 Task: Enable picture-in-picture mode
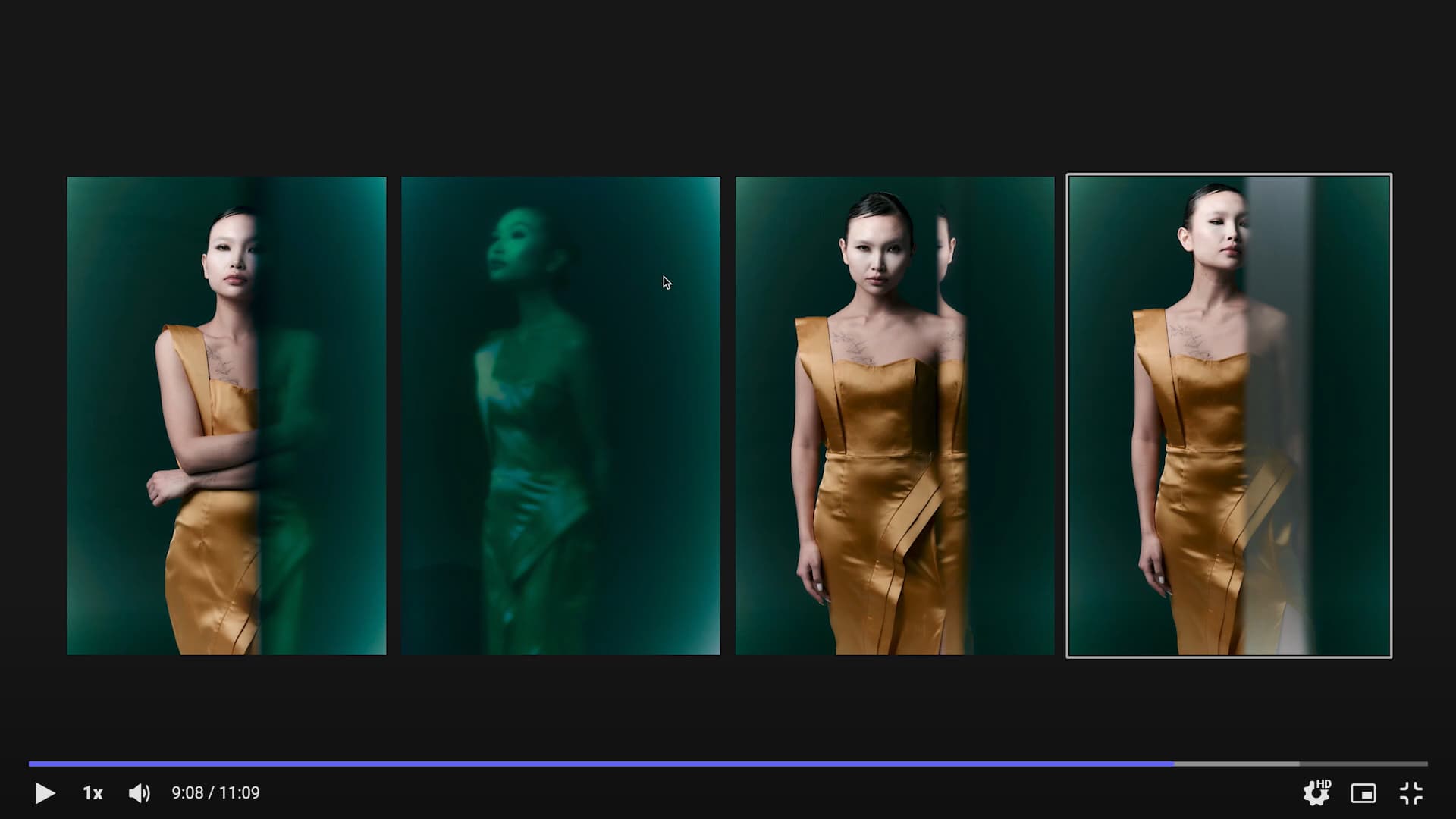click(1363, 793)
